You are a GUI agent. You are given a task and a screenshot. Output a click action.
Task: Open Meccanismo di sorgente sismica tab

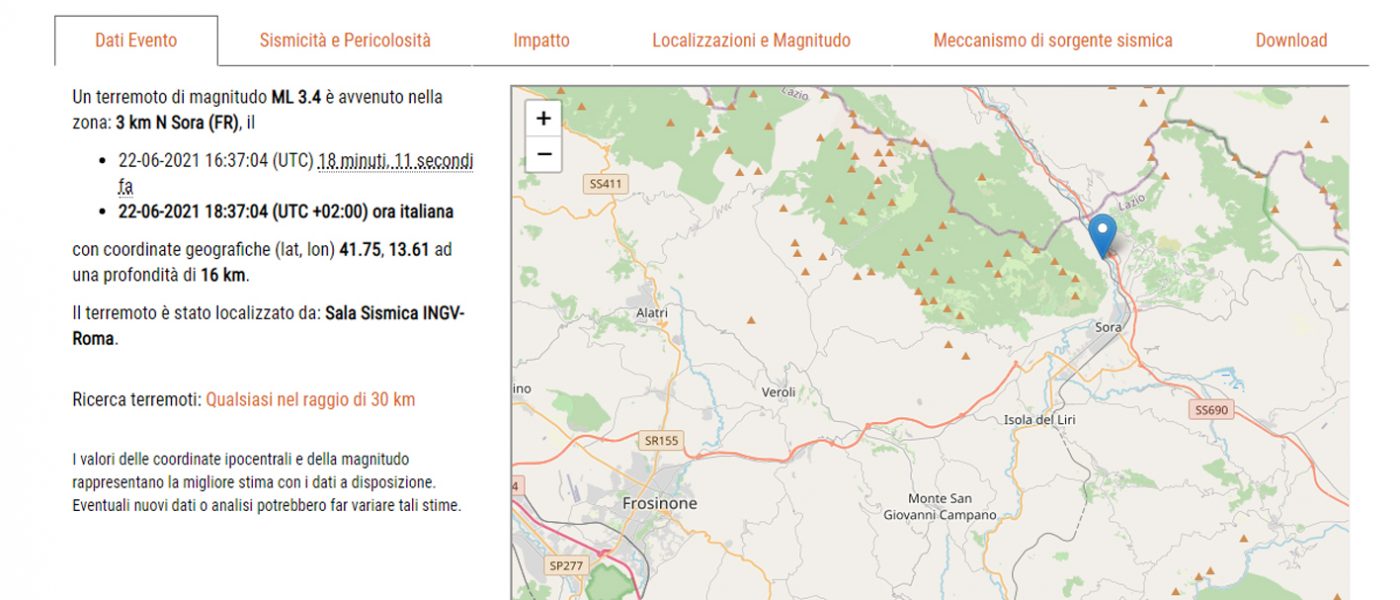[1052, 41]
